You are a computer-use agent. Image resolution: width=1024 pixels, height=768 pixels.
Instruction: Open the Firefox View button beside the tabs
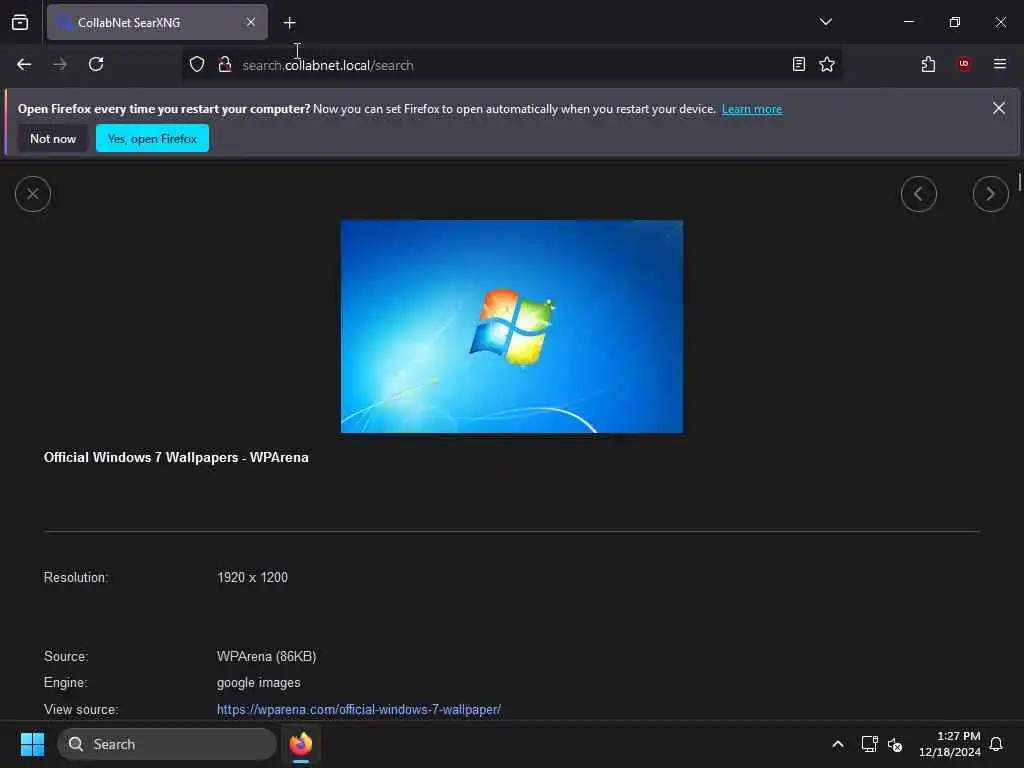click(x=20, y=22)
